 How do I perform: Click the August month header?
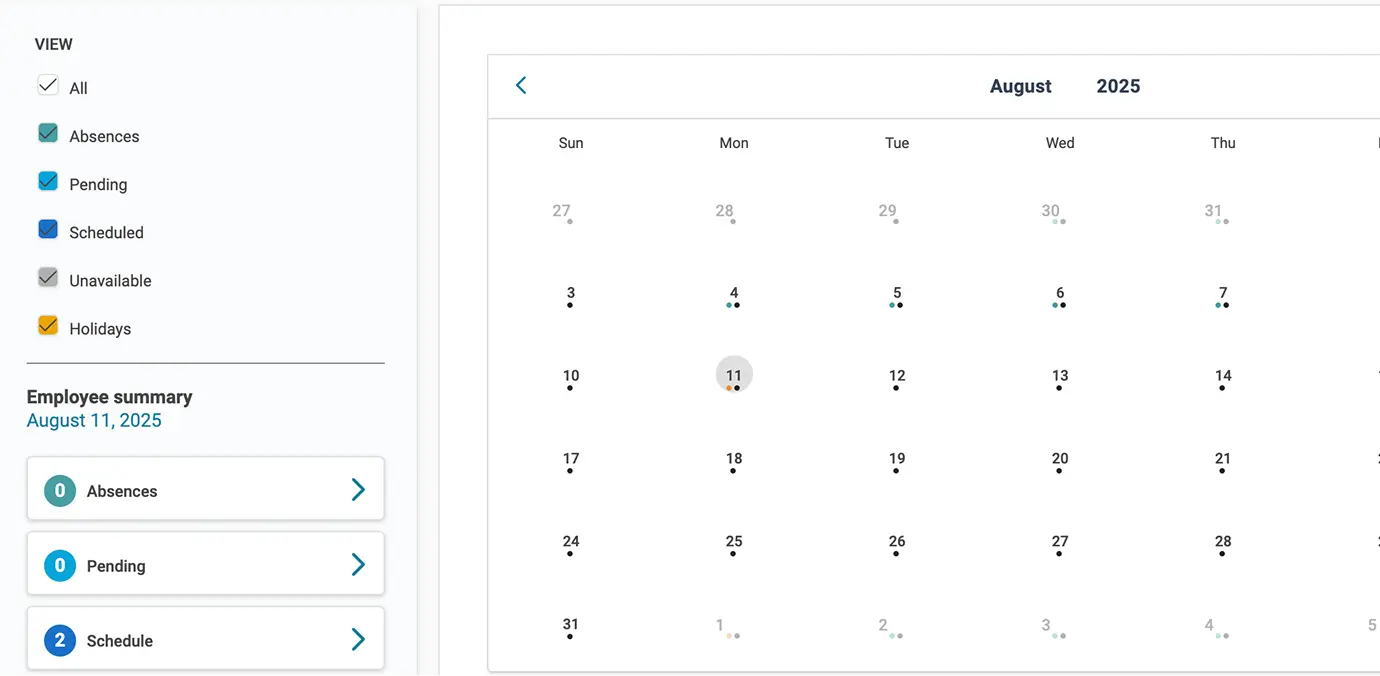pyautogui.click(x=1020, y=86)
